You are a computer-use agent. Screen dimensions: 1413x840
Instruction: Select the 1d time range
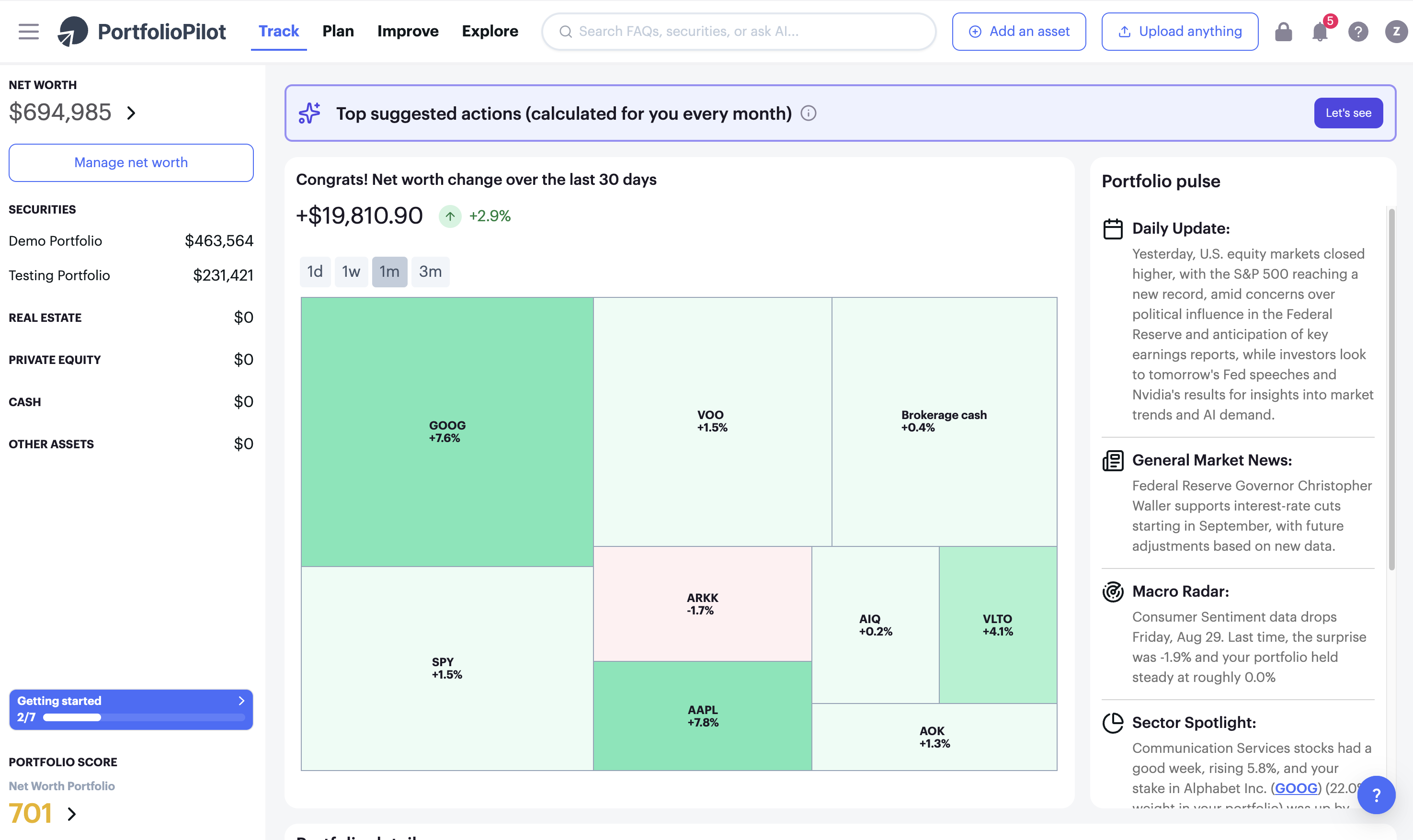[315, 272]
